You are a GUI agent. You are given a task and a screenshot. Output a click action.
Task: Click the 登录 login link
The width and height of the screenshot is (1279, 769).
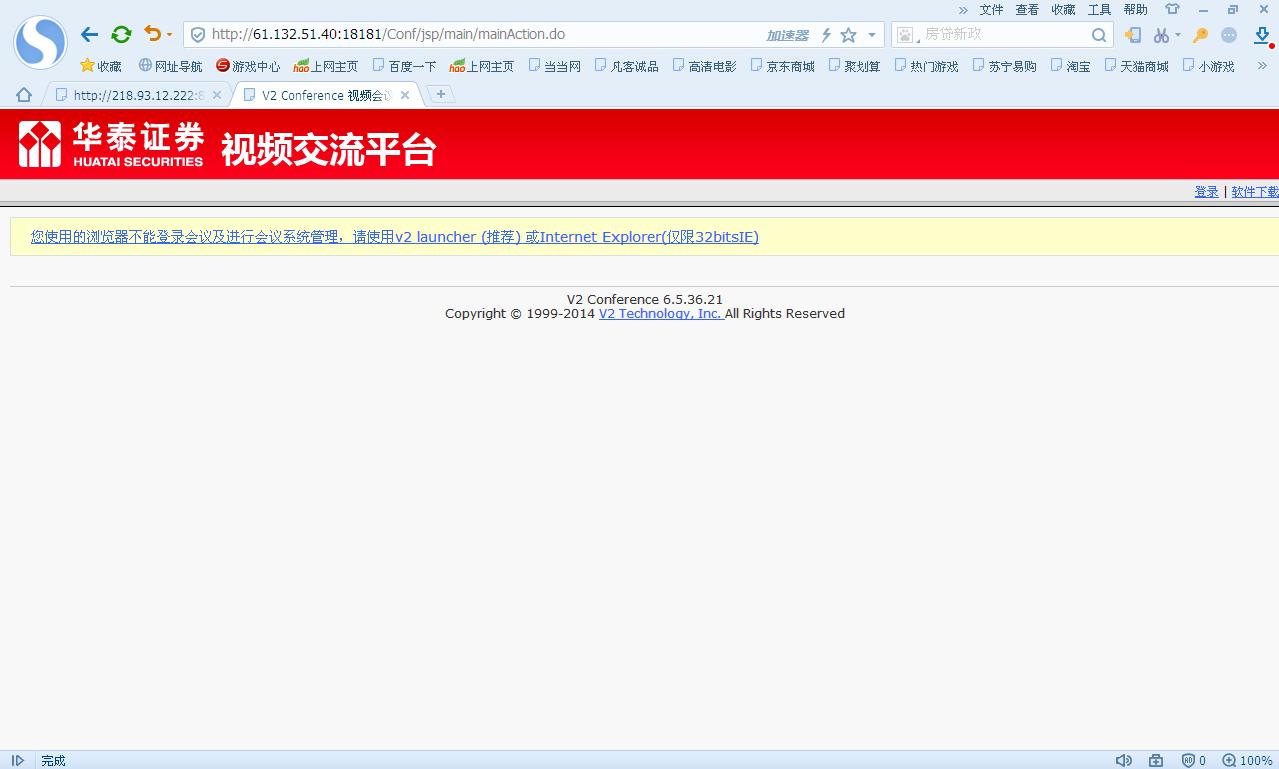pyautogui.click(x=1206, y=192)
